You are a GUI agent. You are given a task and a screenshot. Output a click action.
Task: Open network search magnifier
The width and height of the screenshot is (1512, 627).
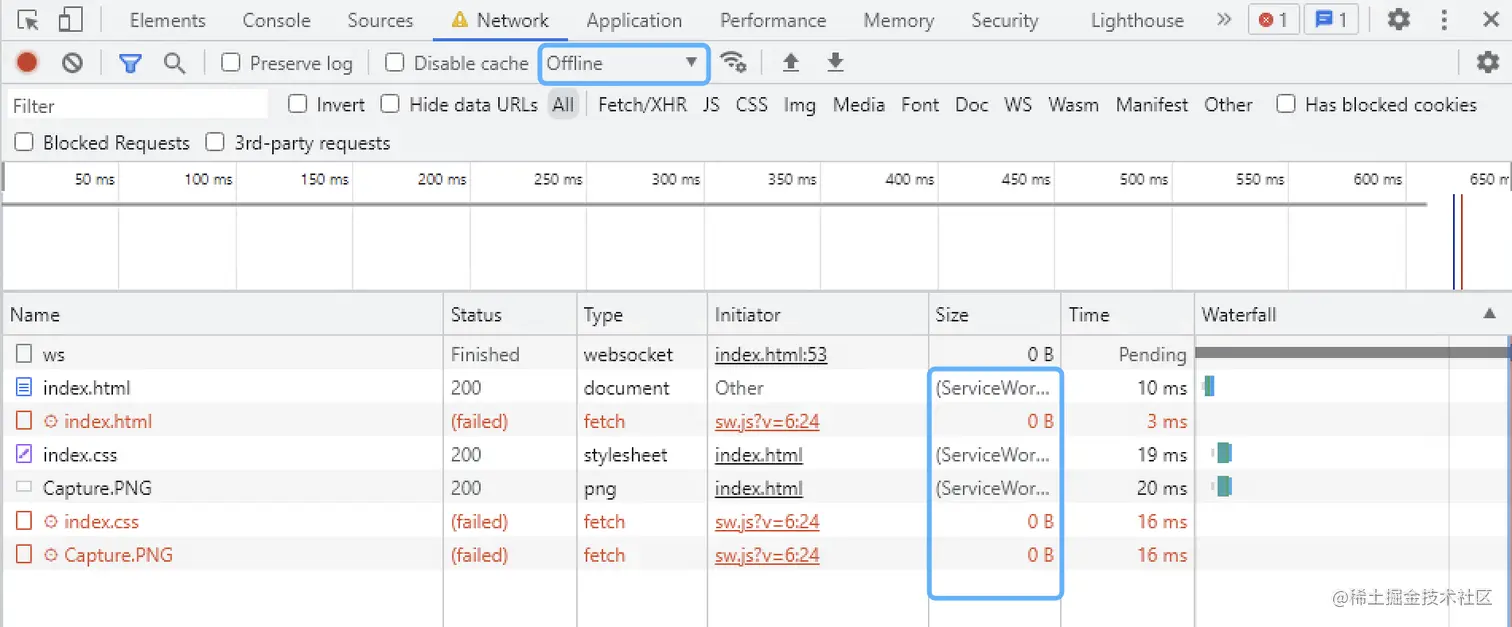(x=175, y=63)
